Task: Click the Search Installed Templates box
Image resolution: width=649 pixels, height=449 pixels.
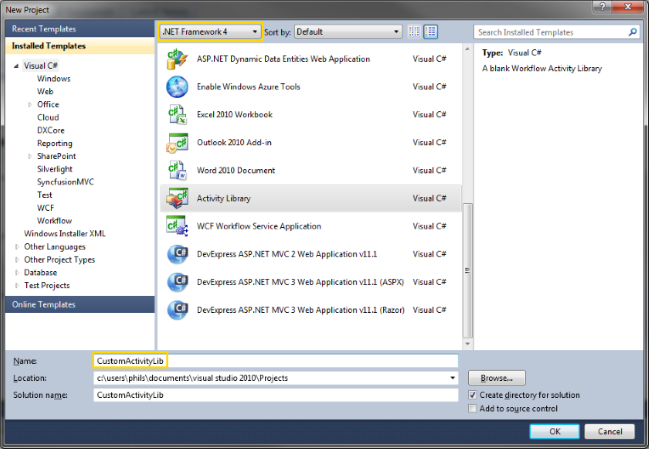Action: click(556, 32)
